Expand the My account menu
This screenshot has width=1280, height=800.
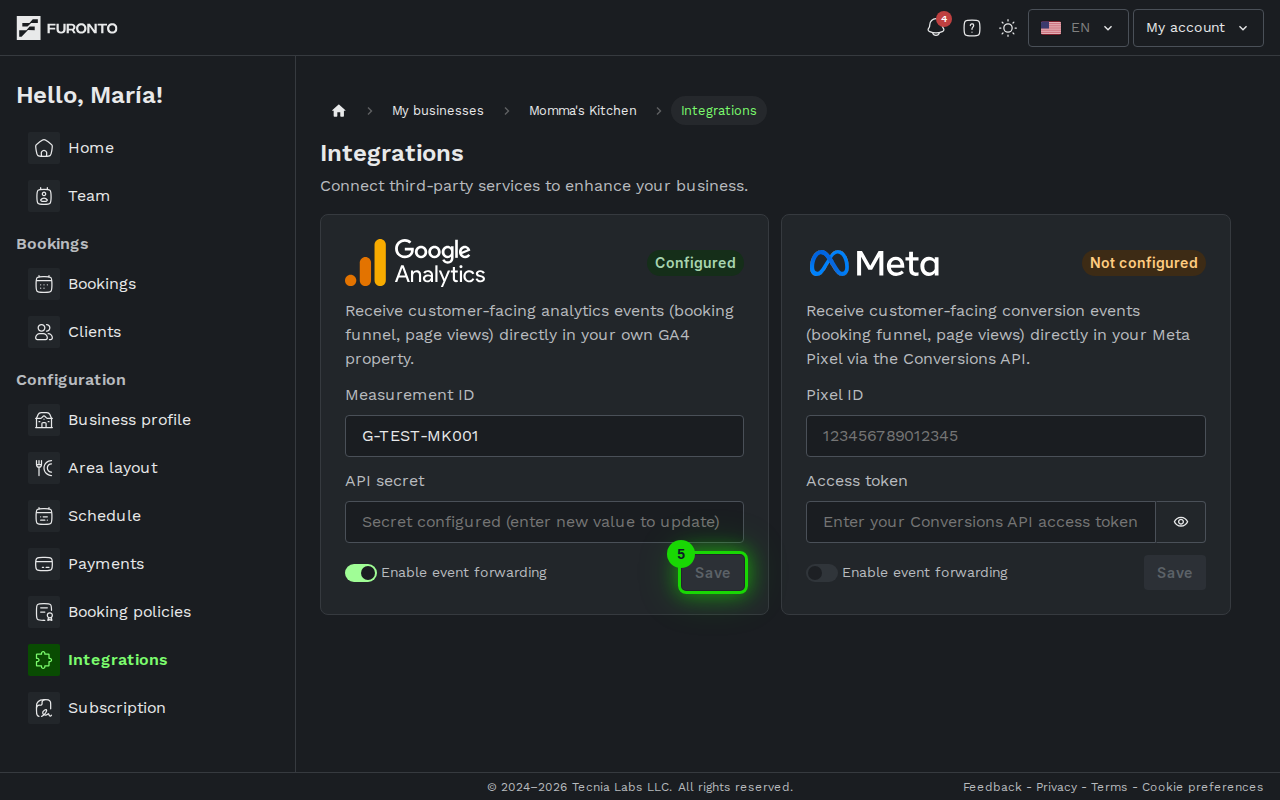coord(1198,28)
